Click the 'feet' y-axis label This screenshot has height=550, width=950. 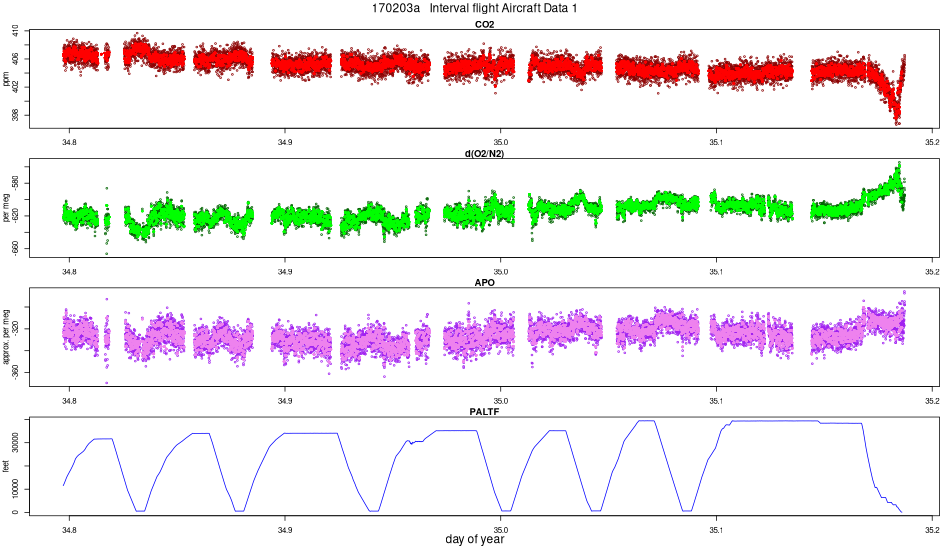point(5,466)
